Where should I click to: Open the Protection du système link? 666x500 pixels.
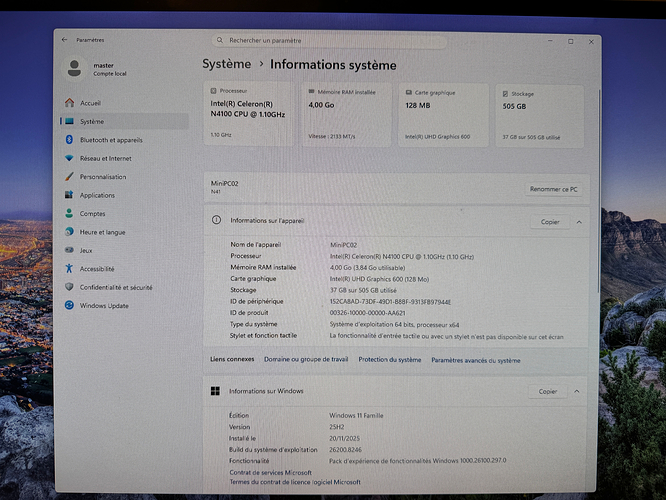click(389, 359)
